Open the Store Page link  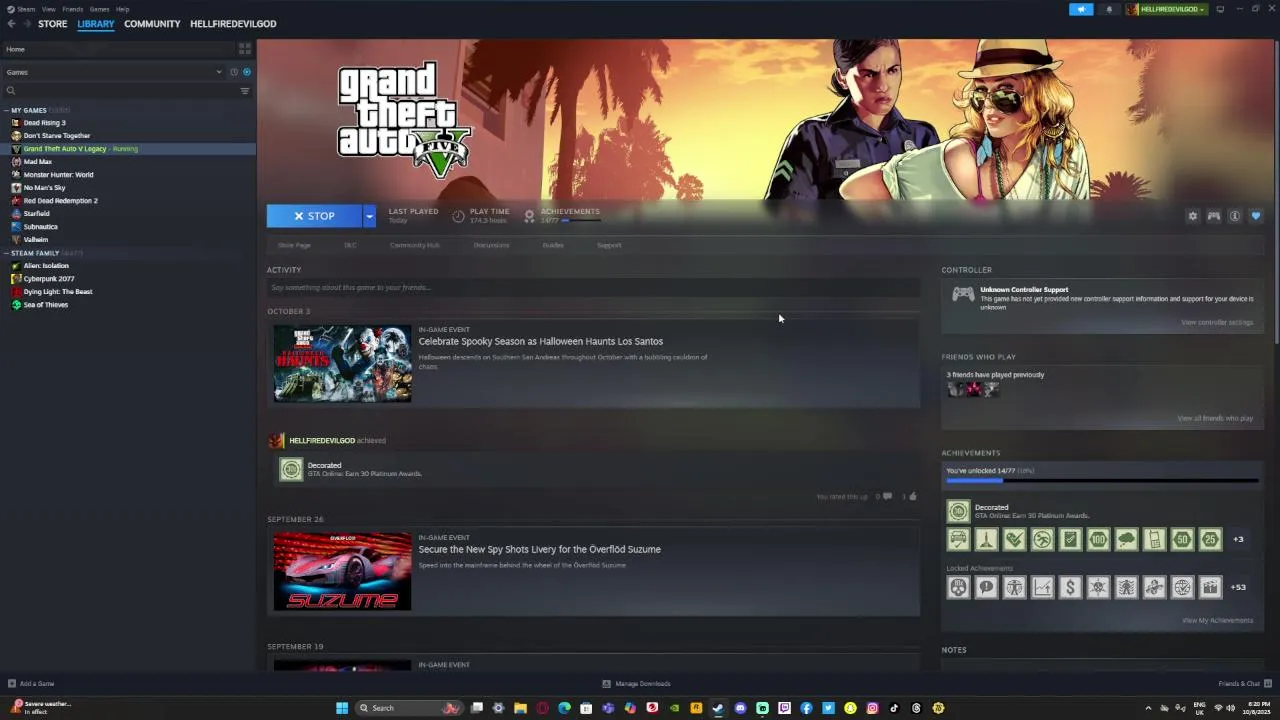(x=294, y=245)
